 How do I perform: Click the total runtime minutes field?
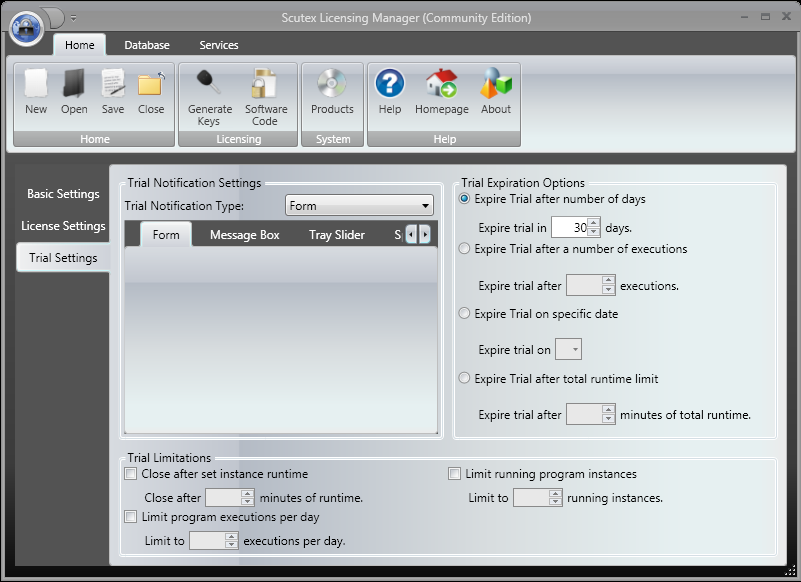click(x=584, y=414)
